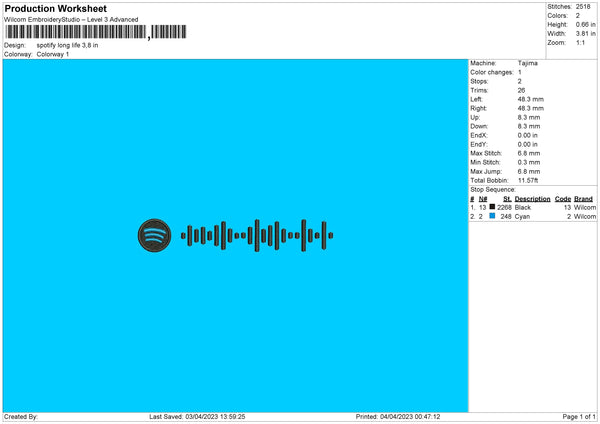The height and width of the screenshot is (424, 600).
Task: Click the Stitches value "2518"
Action: tap(583, 7)
